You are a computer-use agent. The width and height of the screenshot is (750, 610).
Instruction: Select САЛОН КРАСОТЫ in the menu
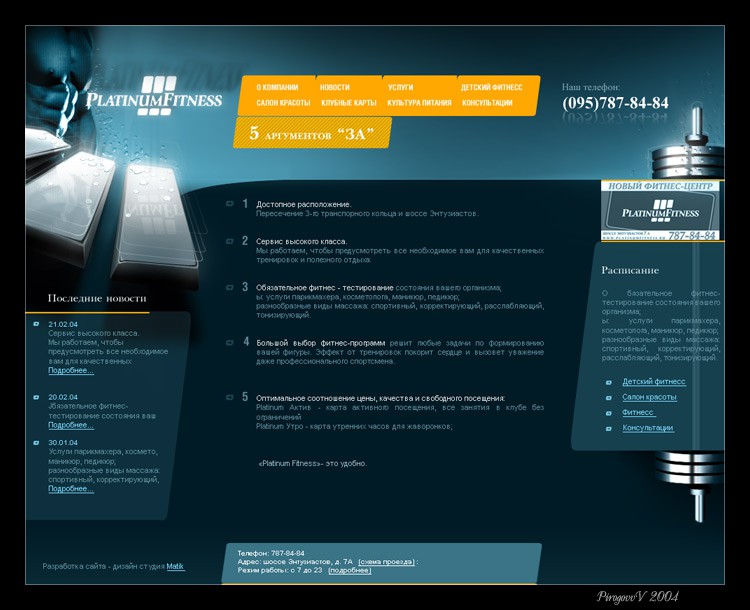point(283,103)
